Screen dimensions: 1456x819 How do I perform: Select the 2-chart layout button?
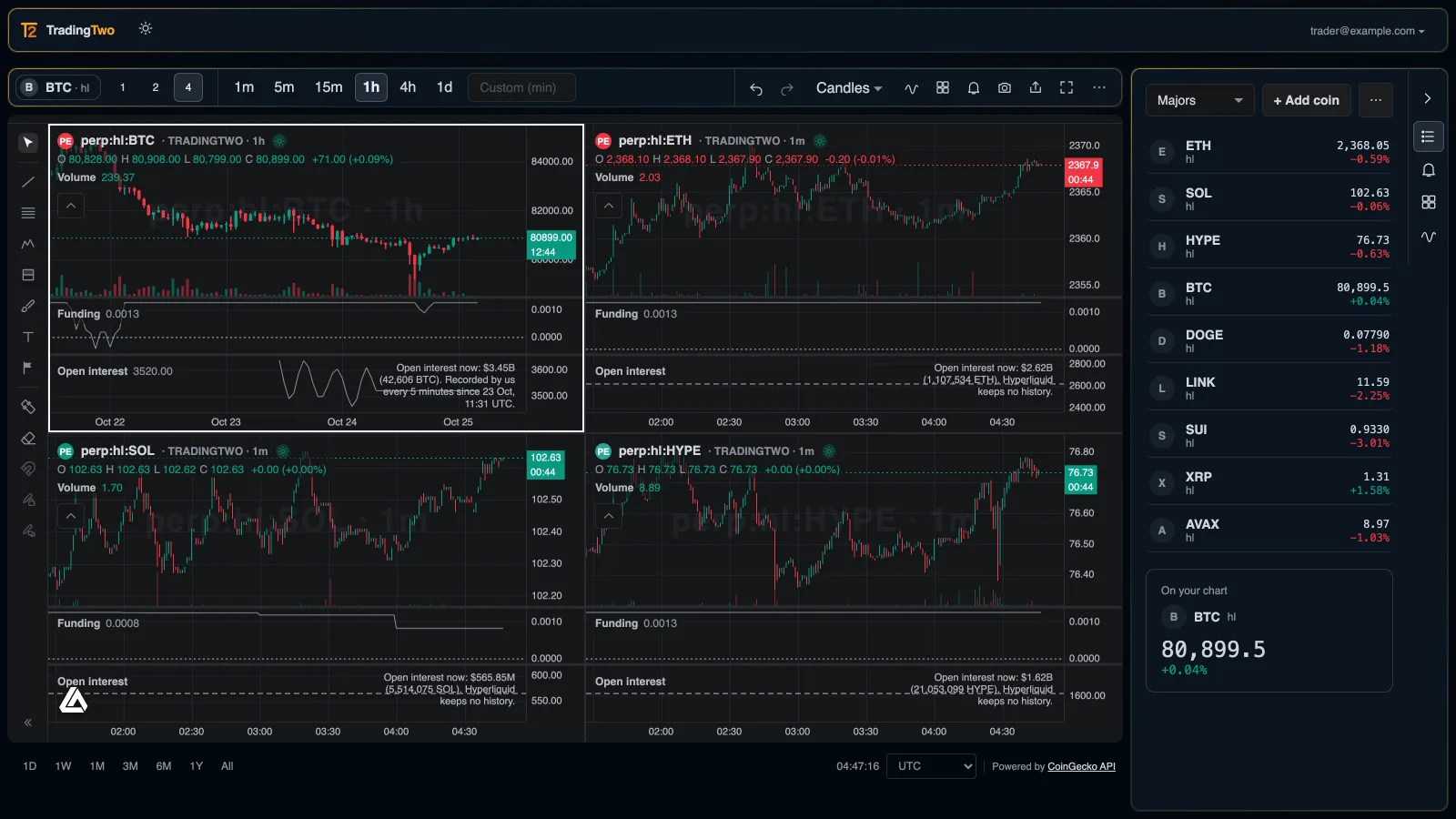coord(156,87)
